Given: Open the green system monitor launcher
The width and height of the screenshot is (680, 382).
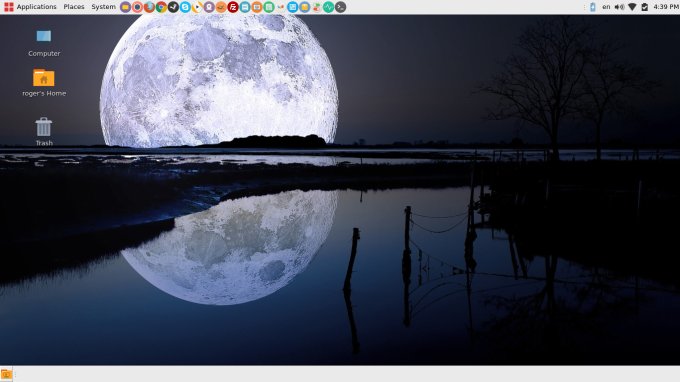Looking at the screenshot, I should (x=328, y=7).
